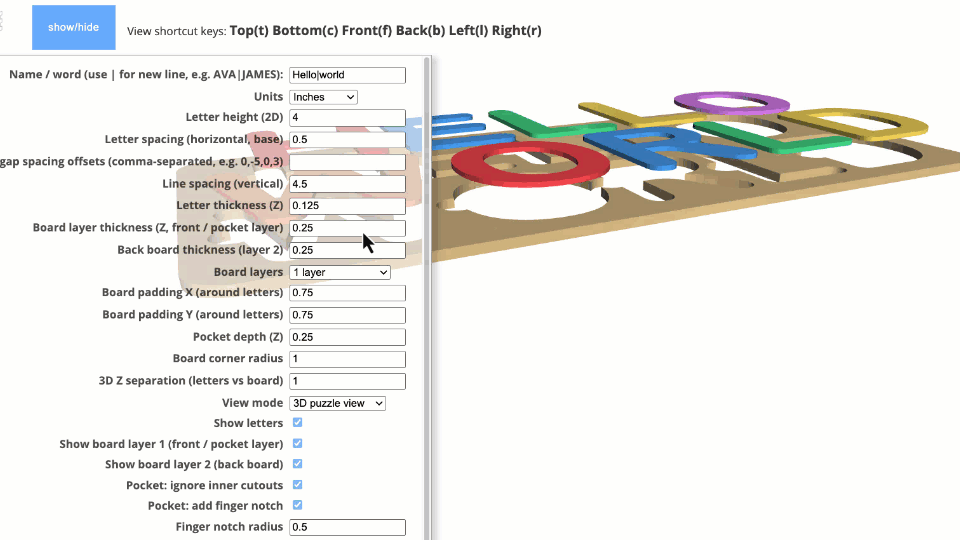Expand the Board layers dropdown

[339, 272]
